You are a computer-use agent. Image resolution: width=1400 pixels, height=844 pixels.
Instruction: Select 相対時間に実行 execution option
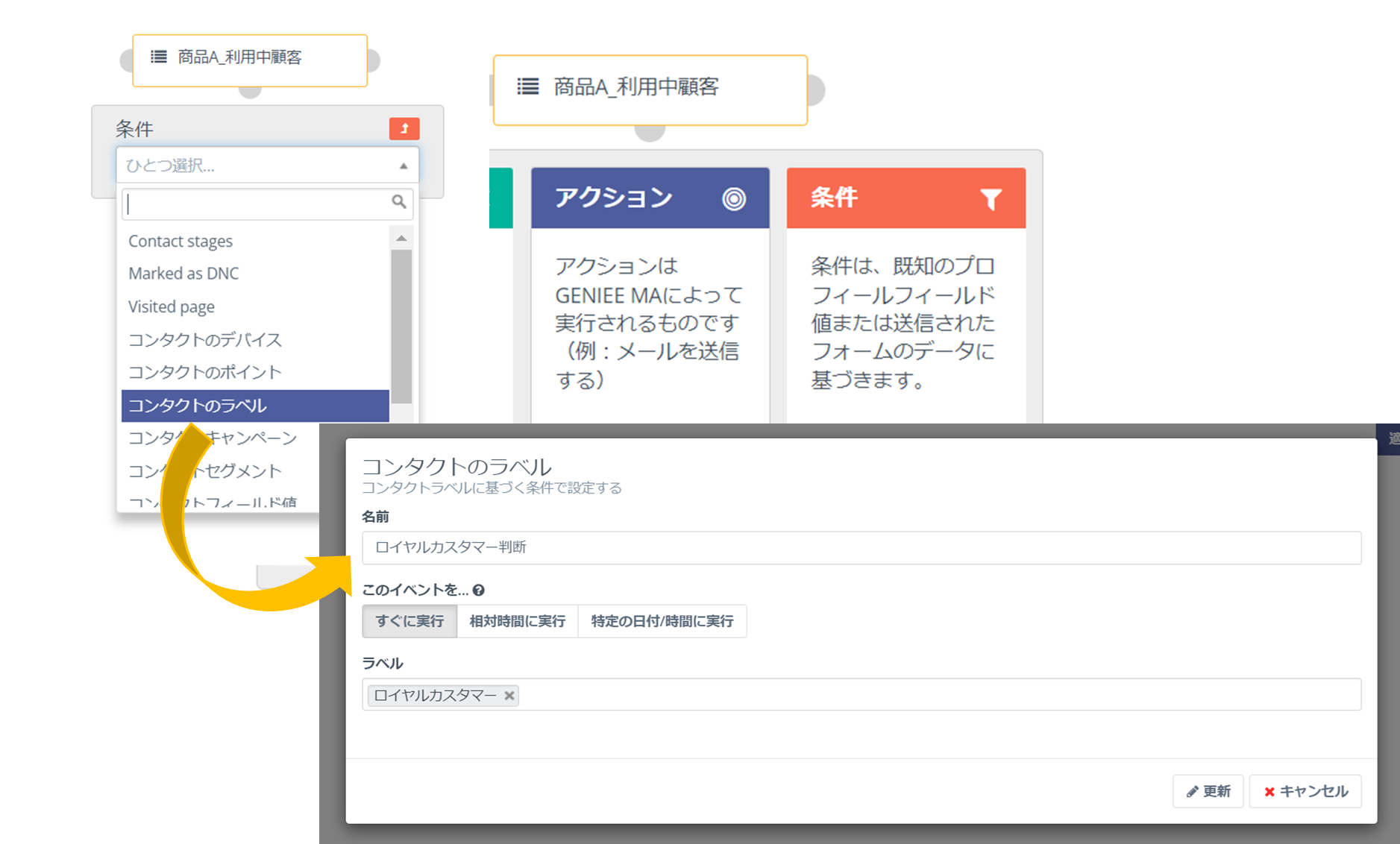click(517, 621)
